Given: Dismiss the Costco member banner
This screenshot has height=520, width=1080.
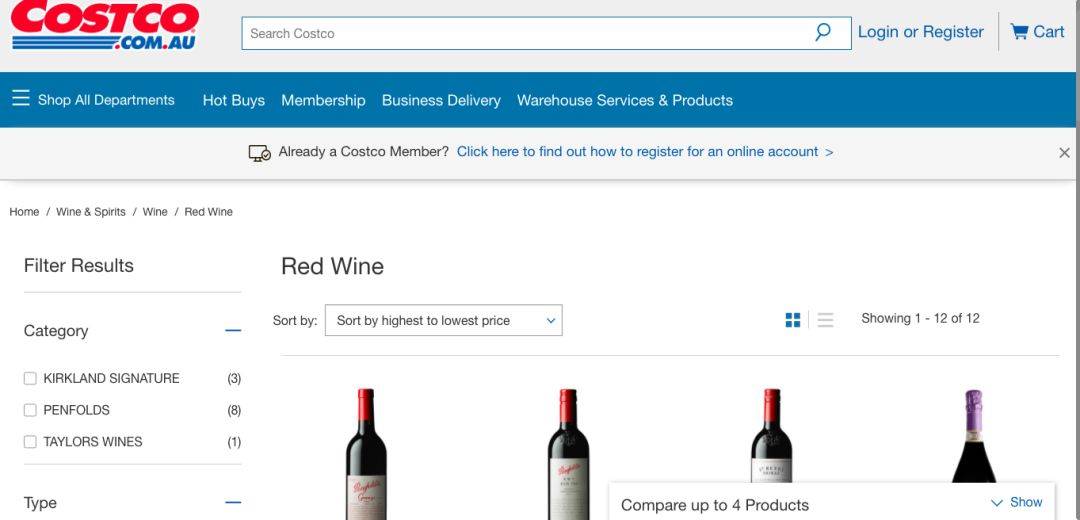Looking at the screenshot, I should [1064, 153].
